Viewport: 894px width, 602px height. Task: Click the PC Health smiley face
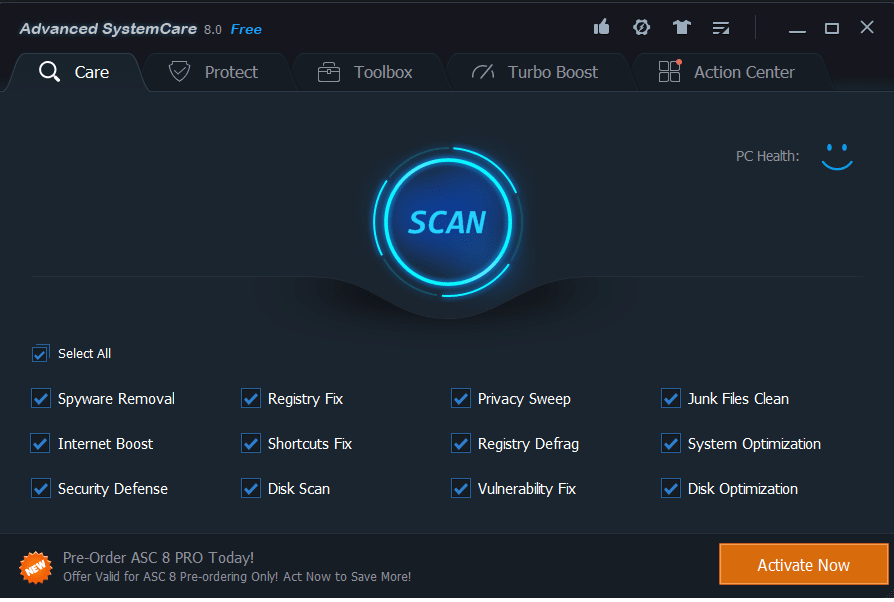(x=837, y=156)
